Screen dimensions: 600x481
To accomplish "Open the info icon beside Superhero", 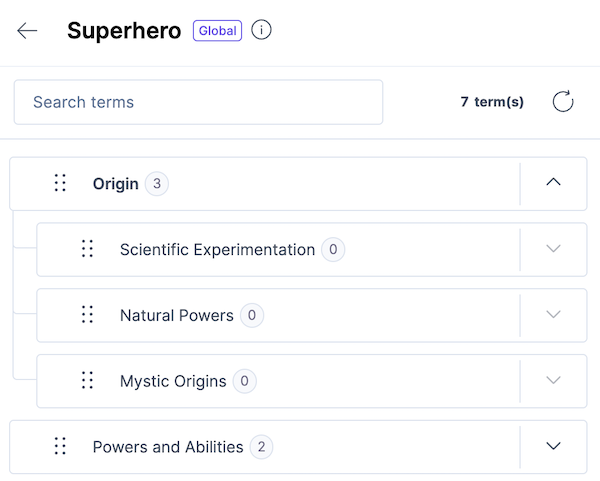I will [261, 30].
